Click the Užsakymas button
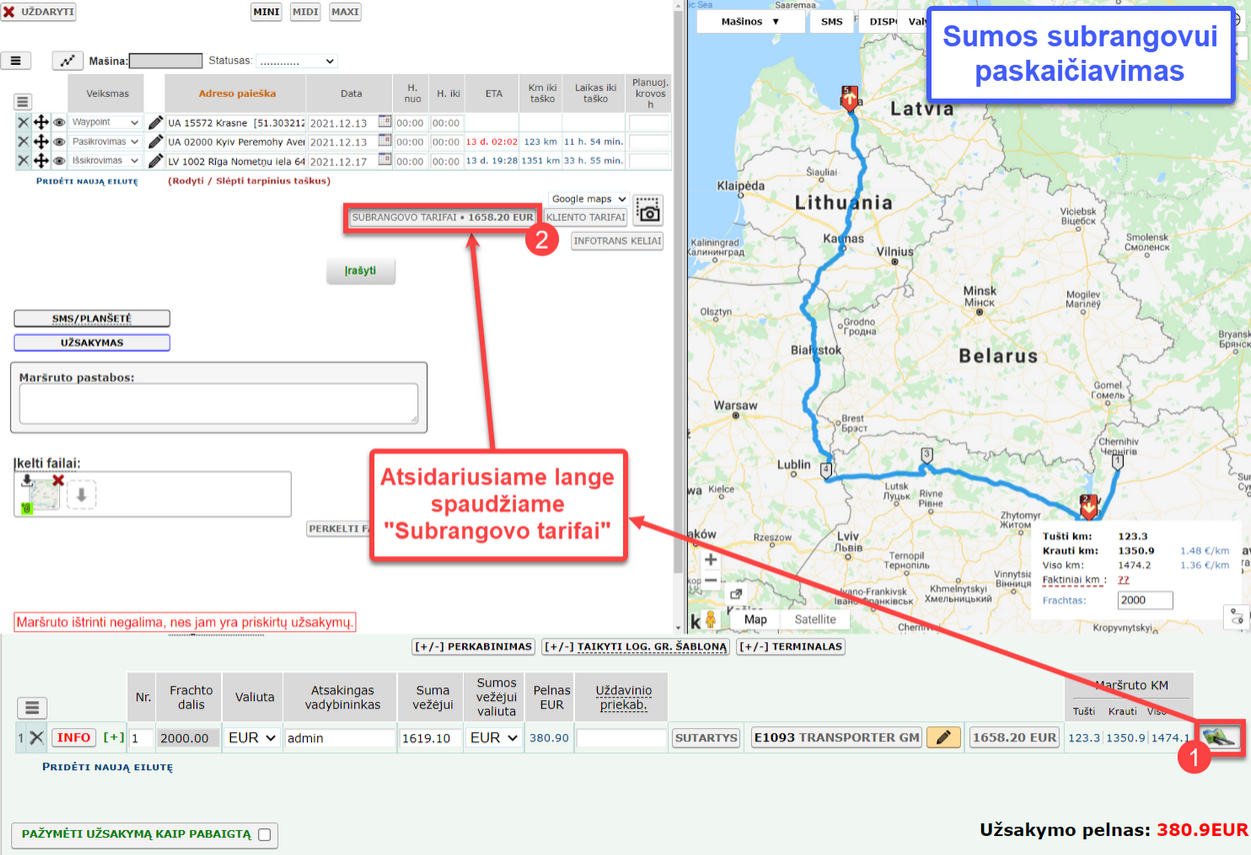The image size is (1251, 855). [x=92, y=342]
